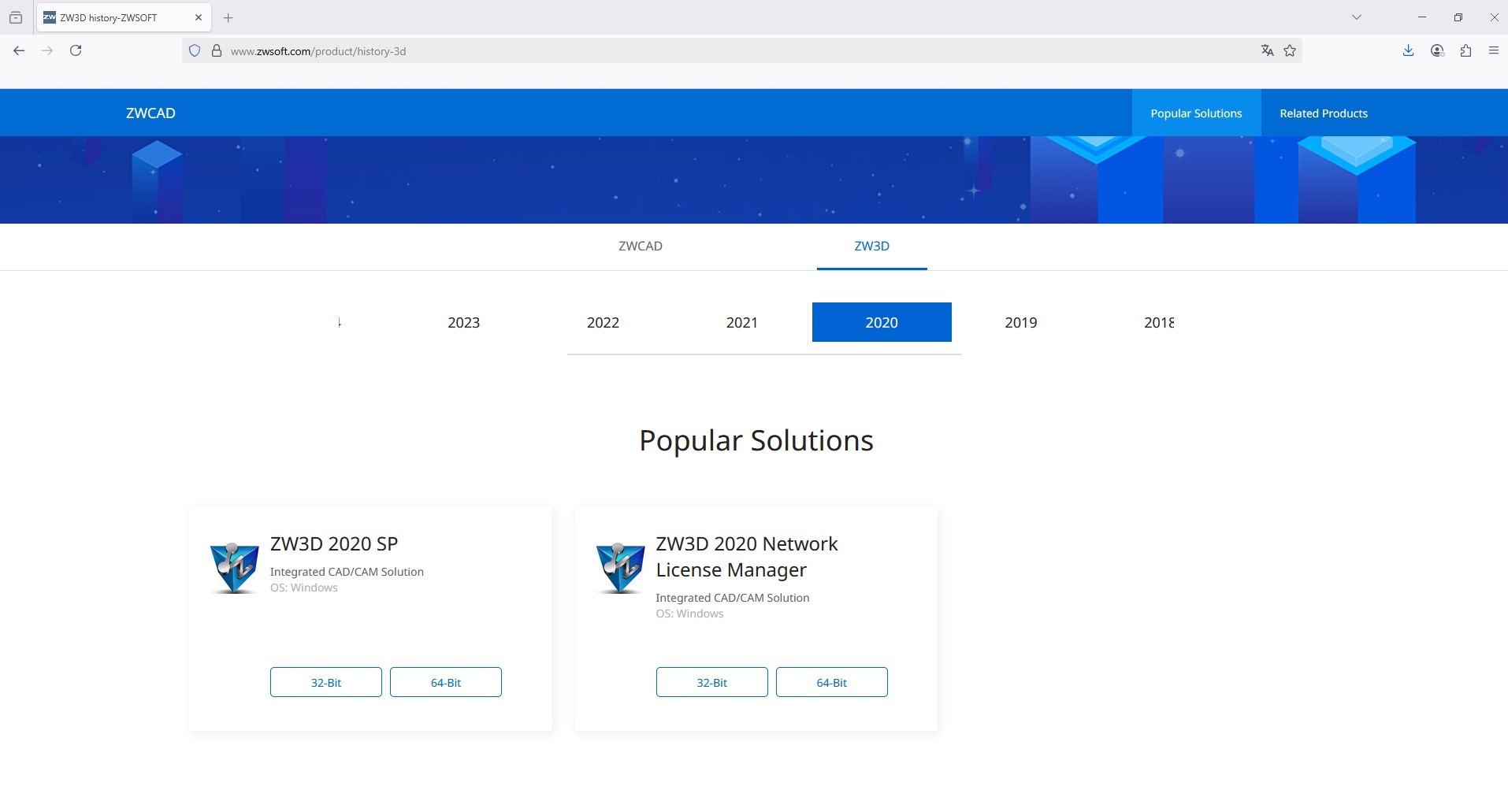
Task: Click the Network License Manager product logo
Action: point(620,568)
